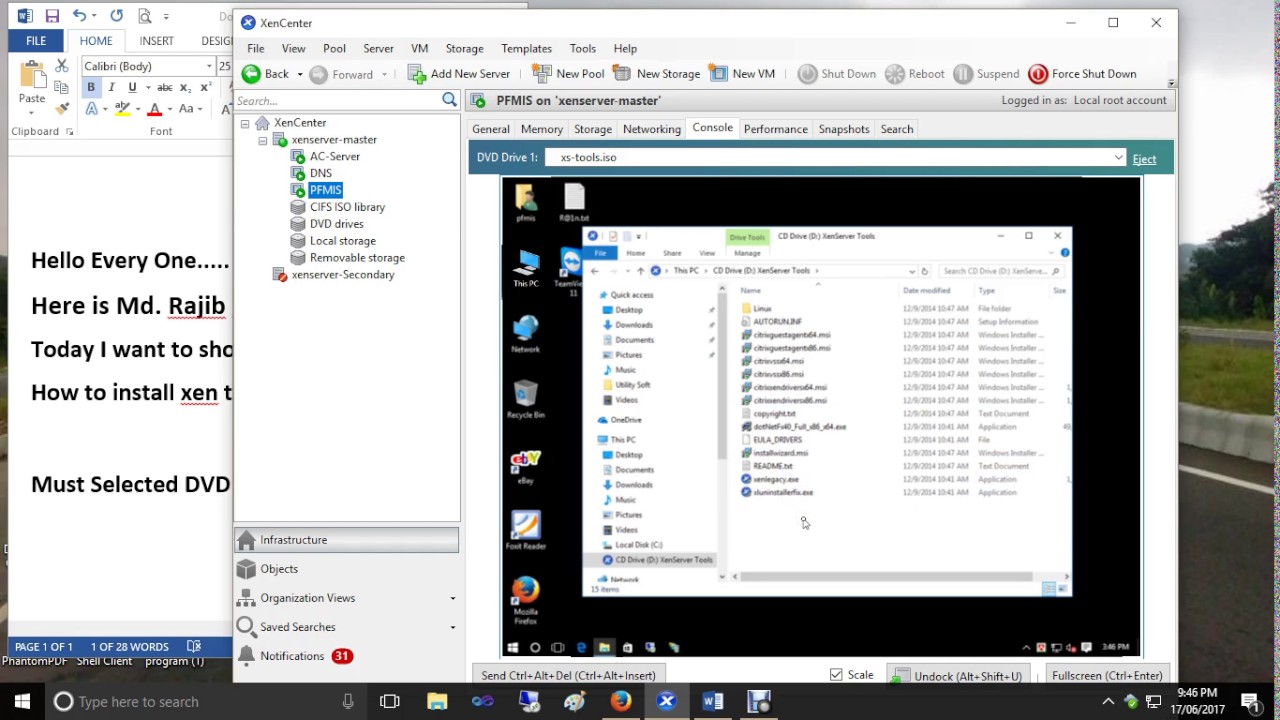
Task: Click the Subscript x₂ button in Word
Action: [185, 88]
